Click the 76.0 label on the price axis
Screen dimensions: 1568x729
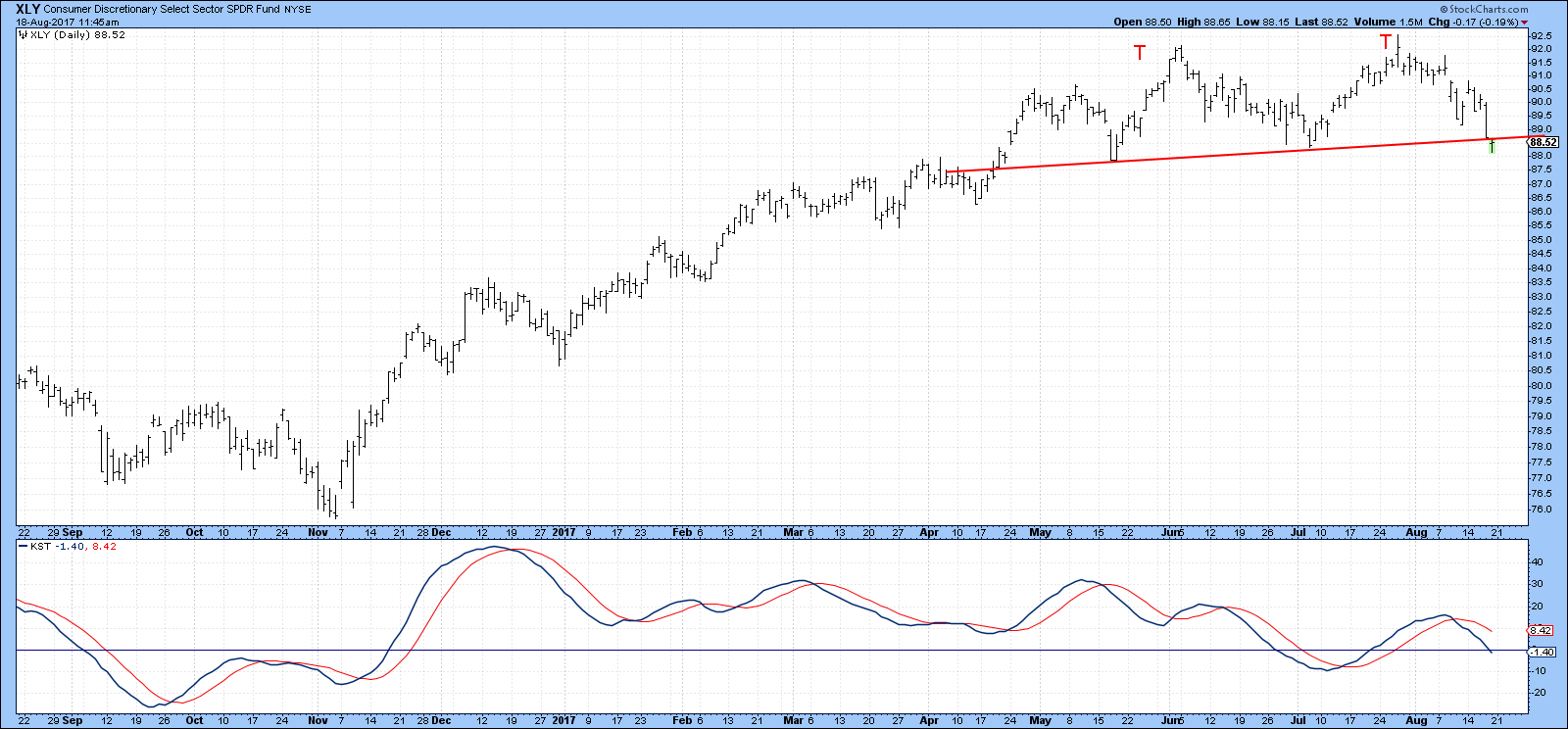[1543, 509]
